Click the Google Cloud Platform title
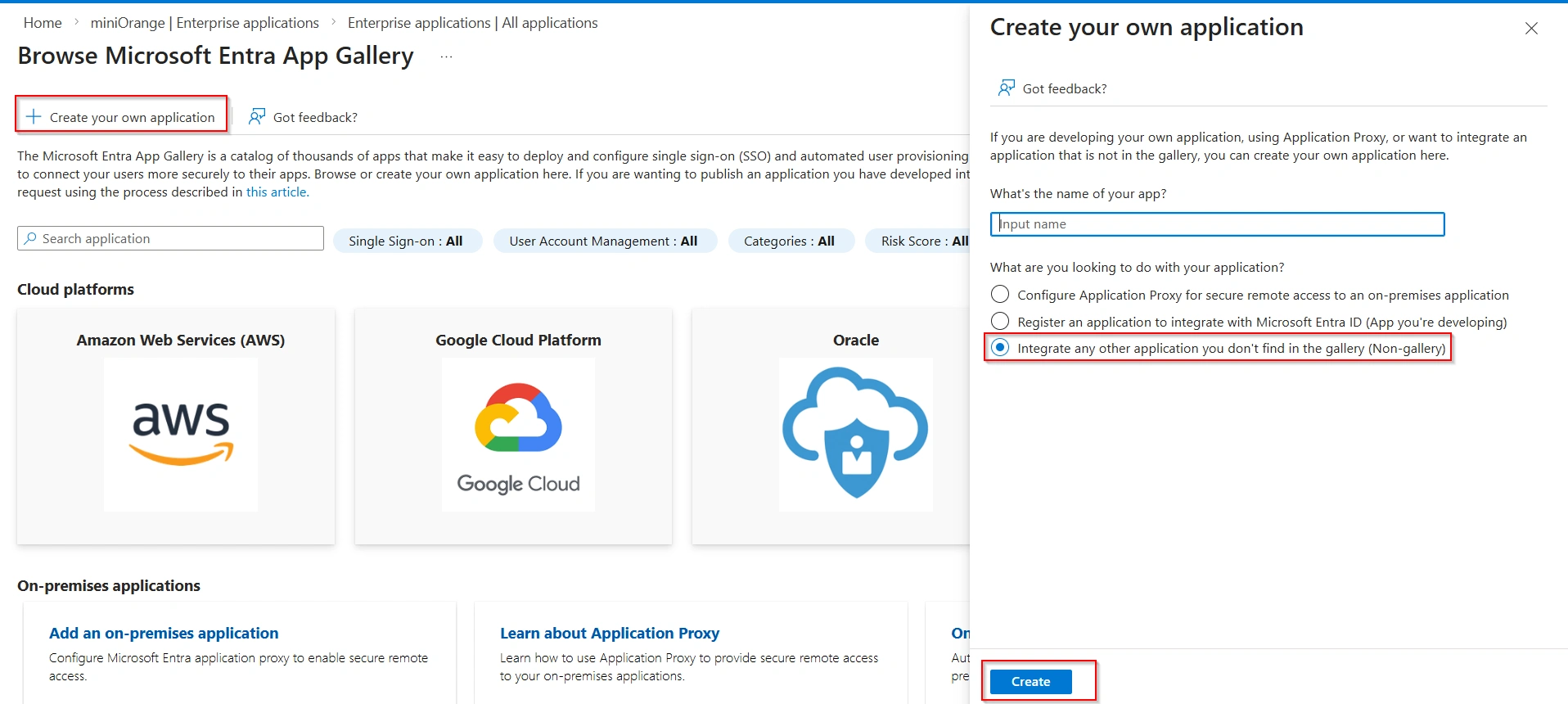This screenshot has width=1568, height=704. click(518, 340)
